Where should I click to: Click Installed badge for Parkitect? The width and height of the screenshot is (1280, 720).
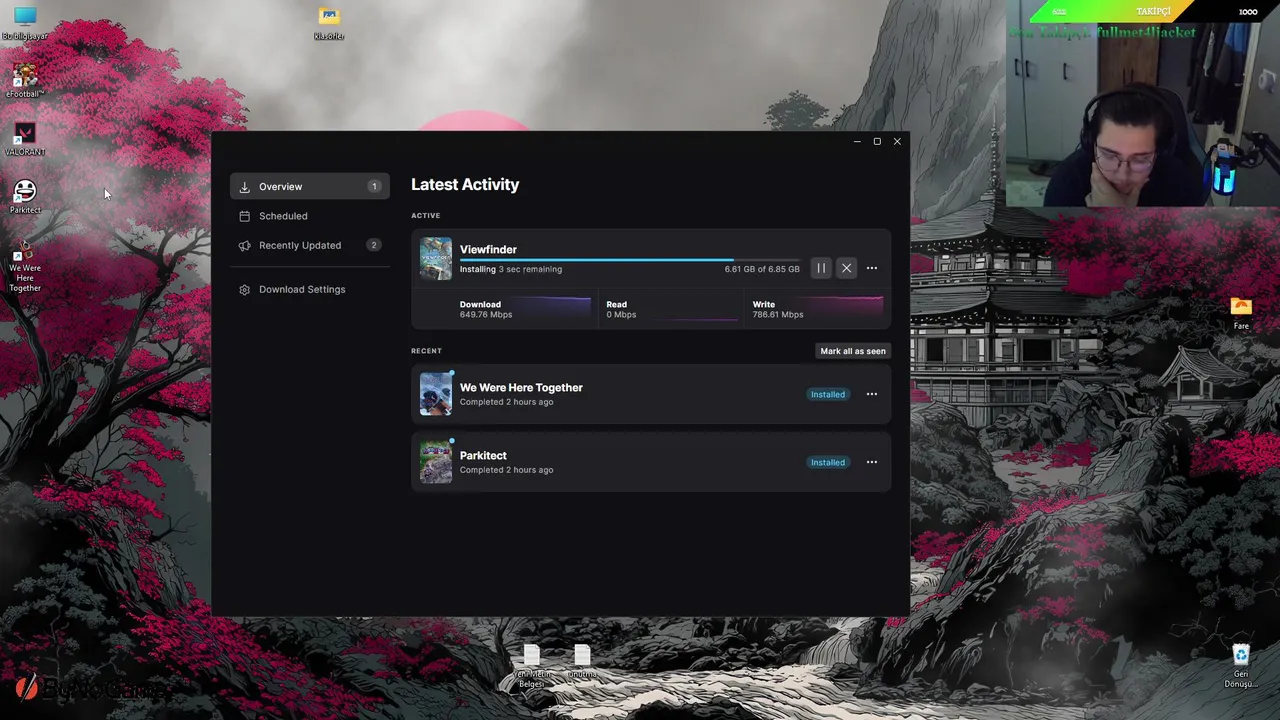[828, 462]
